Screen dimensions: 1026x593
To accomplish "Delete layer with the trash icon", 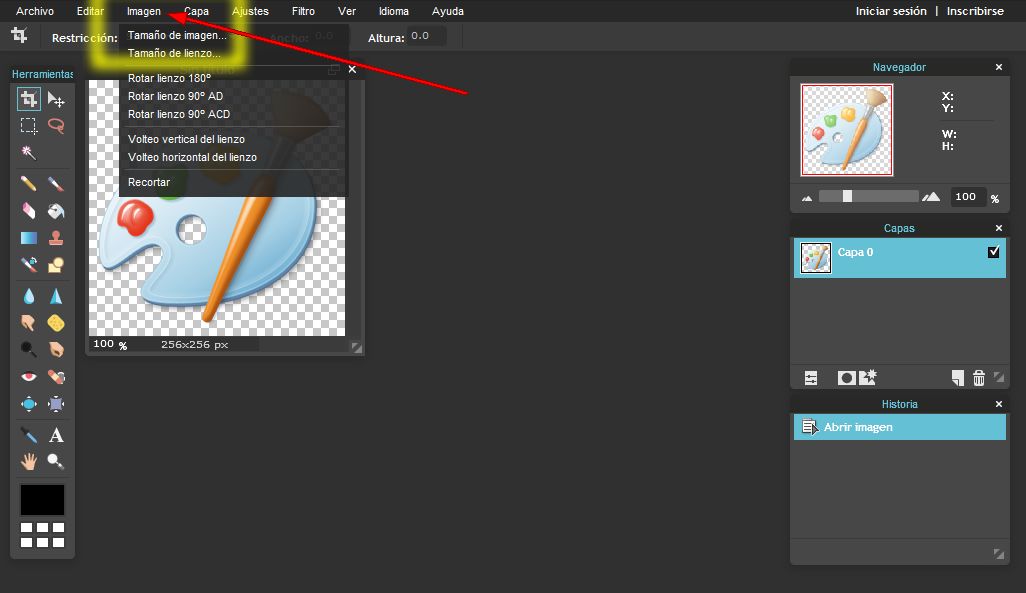I will 979,378.
